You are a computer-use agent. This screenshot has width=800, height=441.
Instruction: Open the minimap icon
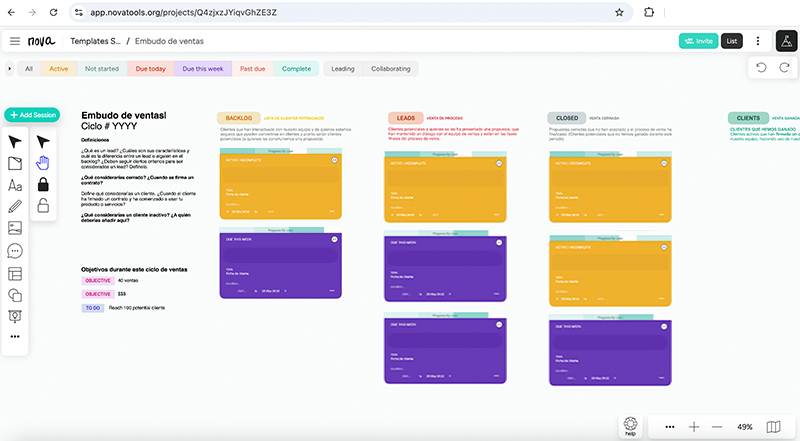(773, 427)
